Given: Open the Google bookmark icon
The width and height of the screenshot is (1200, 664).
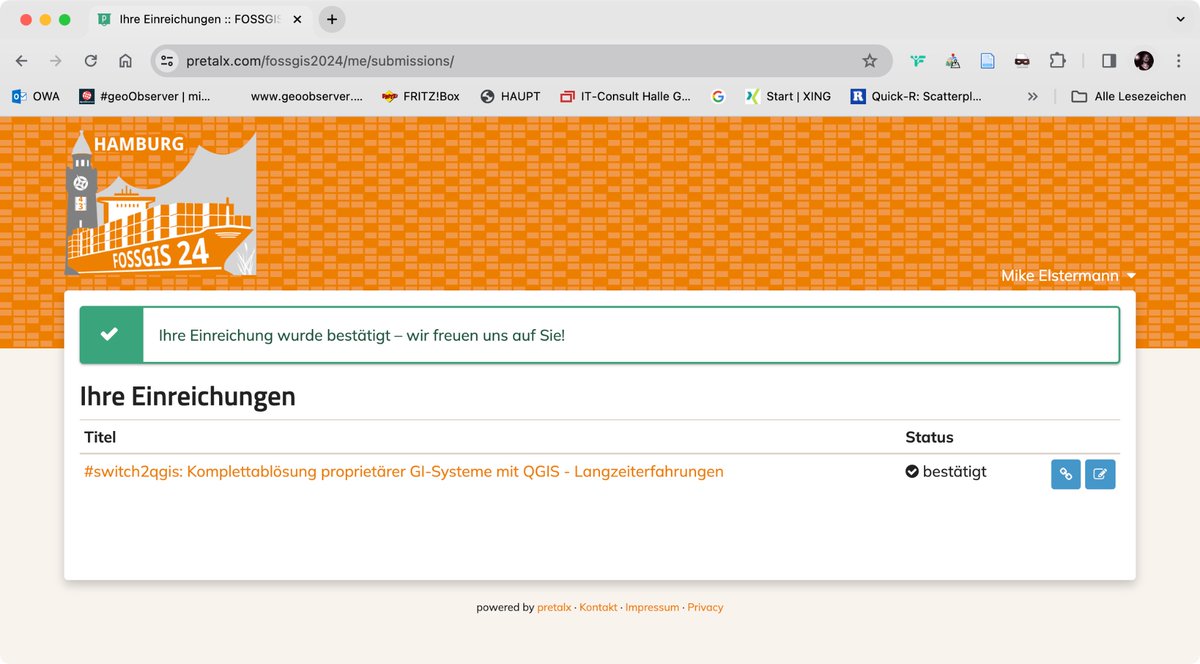Looking at the screenshot, I should pos(718,97).
